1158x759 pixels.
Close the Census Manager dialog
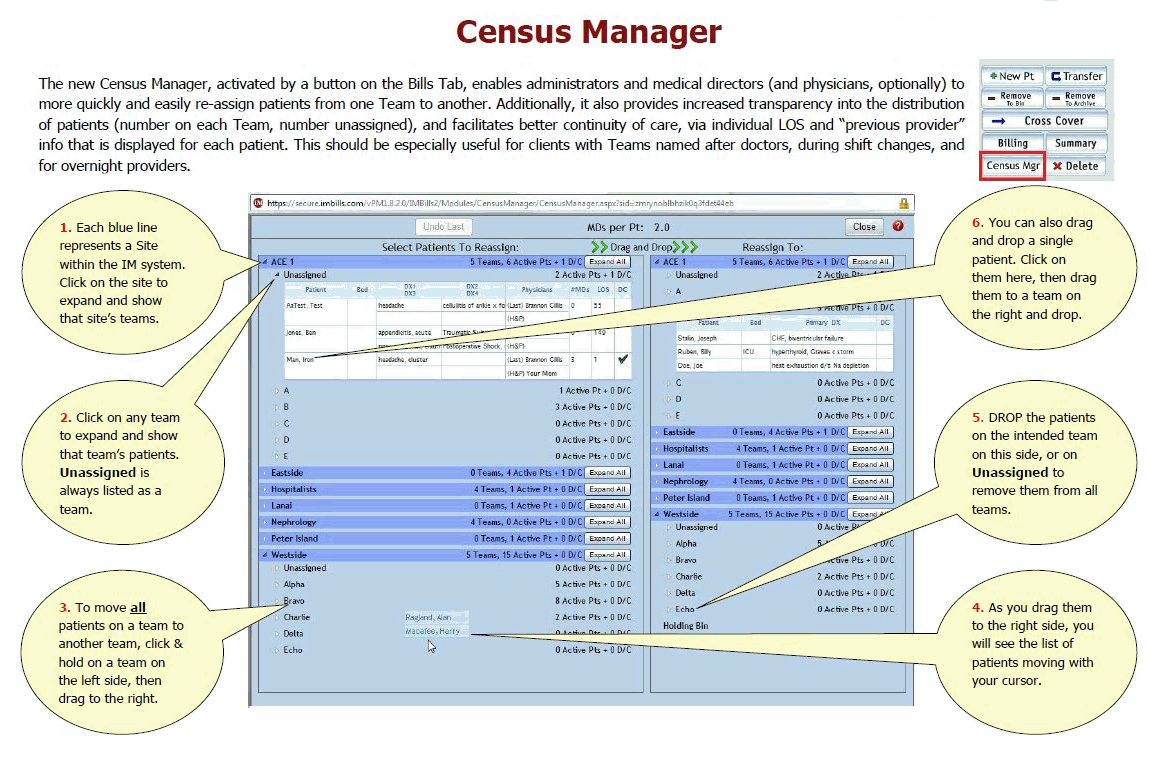[864, 227]
